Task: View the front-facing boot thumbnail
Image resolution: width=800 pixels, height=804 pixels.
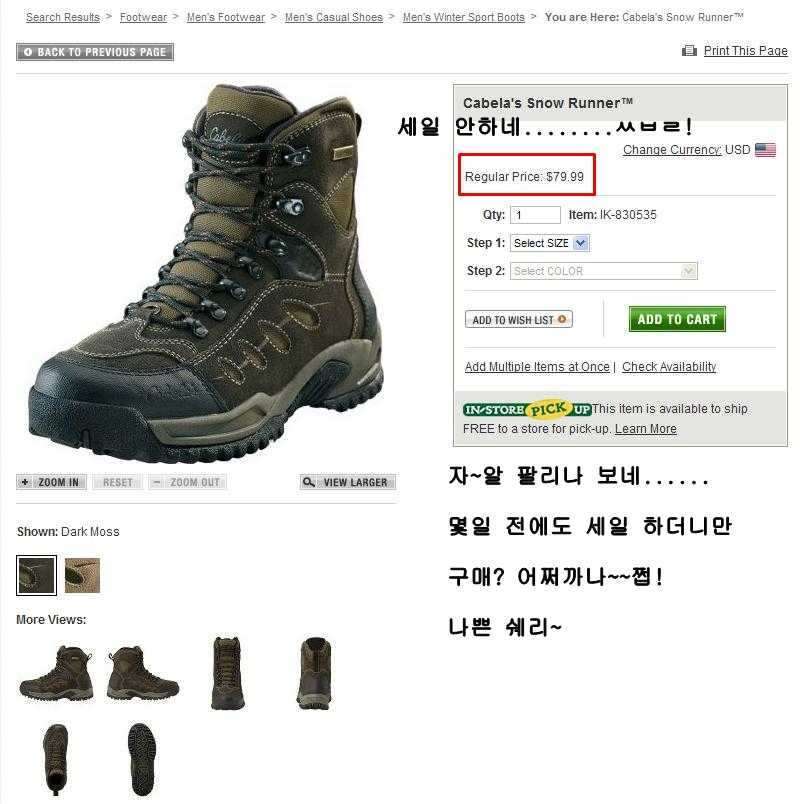Action: [228, 673]
